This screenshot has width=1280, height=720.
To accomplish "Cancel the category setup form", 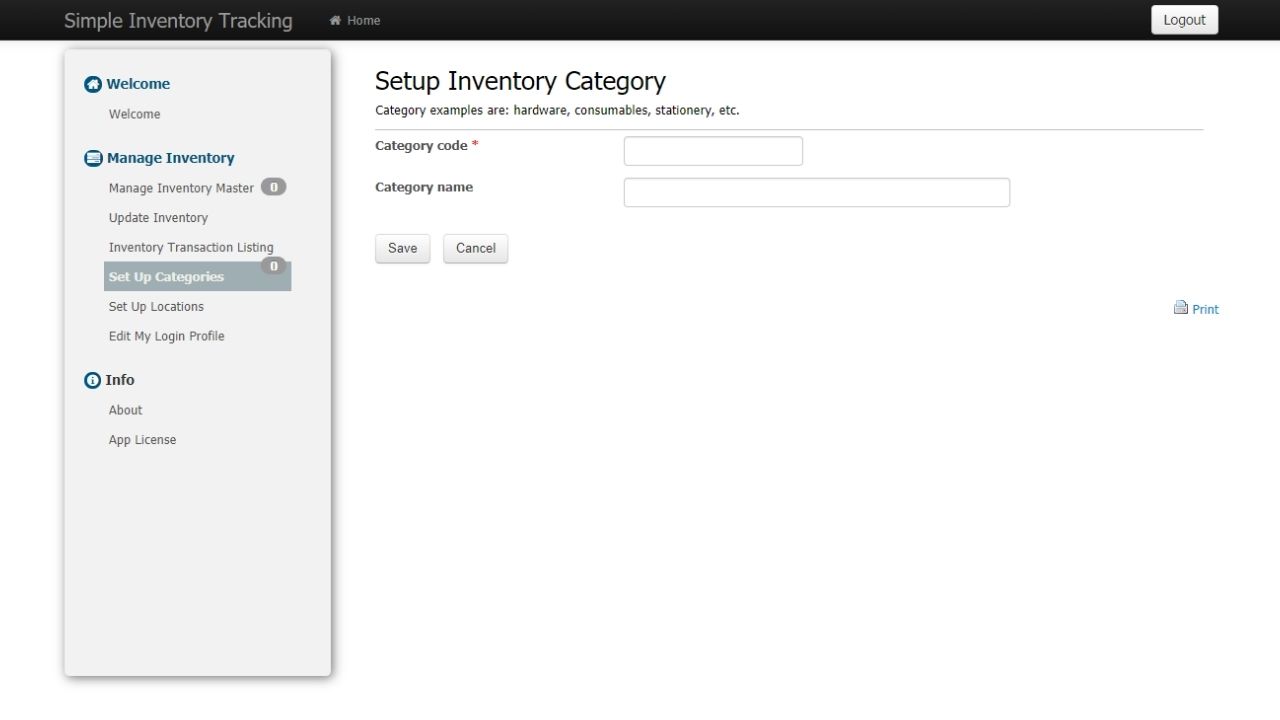I will click(x=476, y=248).
